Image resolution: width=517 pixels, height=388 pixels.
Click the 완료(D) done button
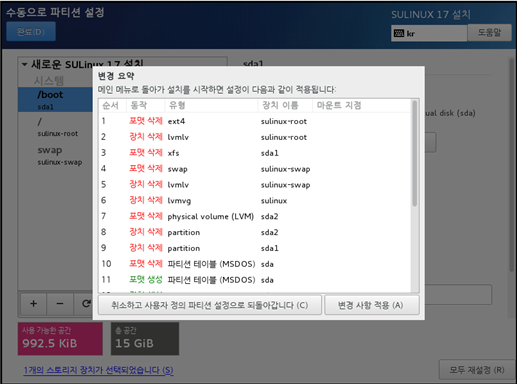[31, 32]
